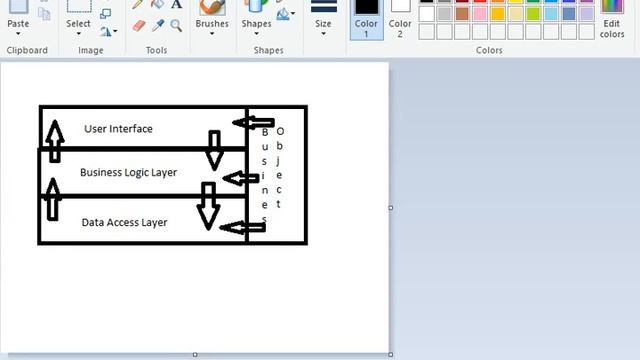Click the Brushes paintbrush icon
The image size is (640, 360).
(x=212, y=7)
